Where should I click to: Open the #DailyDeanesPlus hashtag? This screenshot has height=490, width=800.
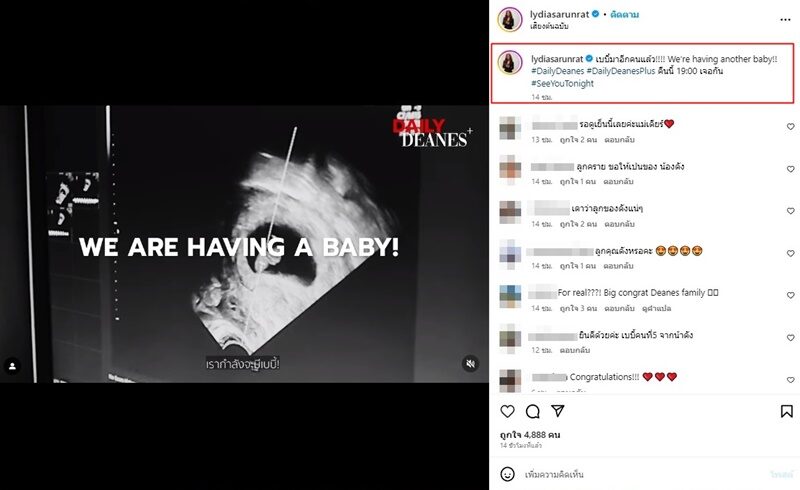620,71
